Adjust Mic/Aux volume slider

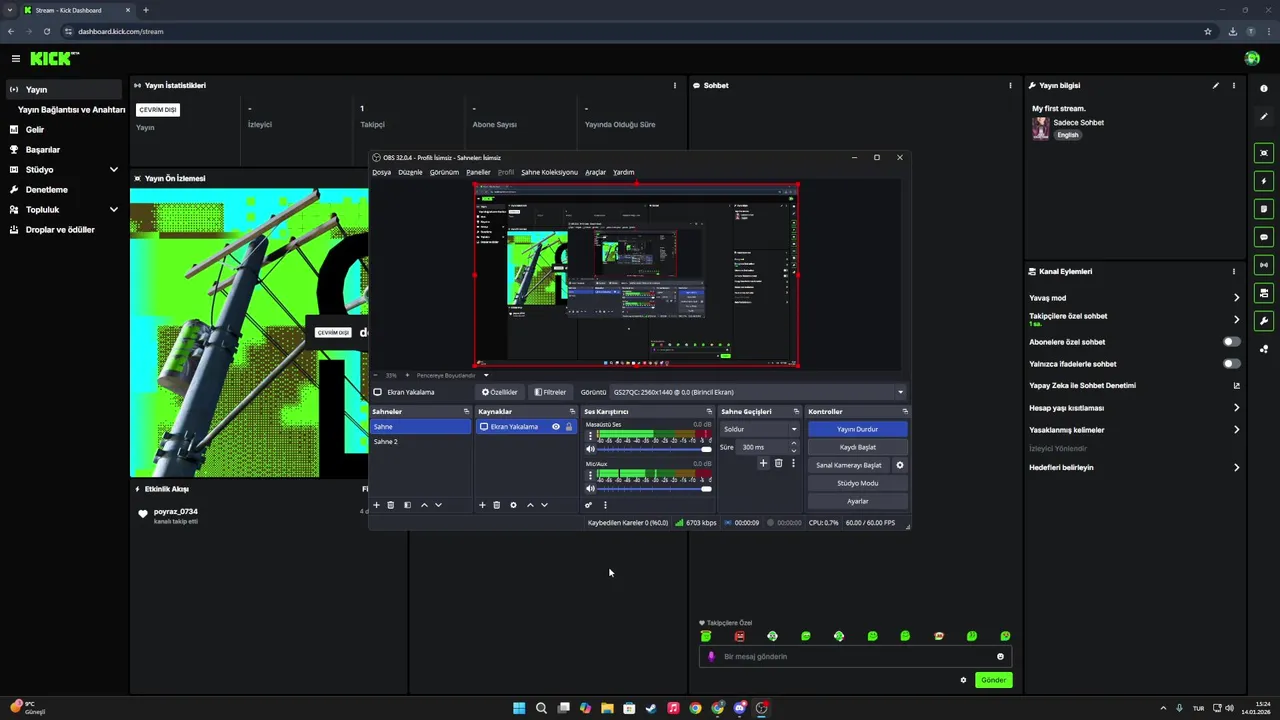655,488
